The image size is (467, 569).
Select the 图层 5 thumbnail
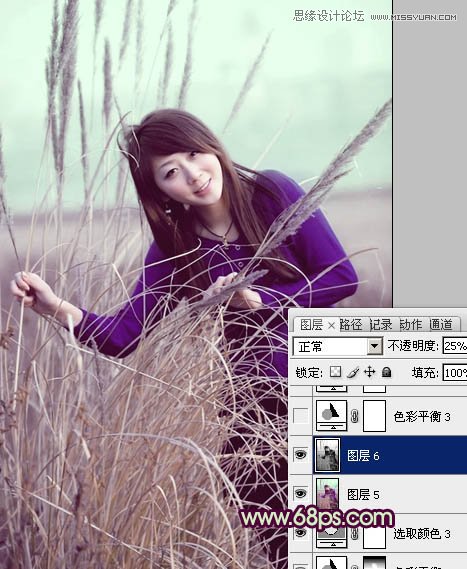[x=327, y=494]
